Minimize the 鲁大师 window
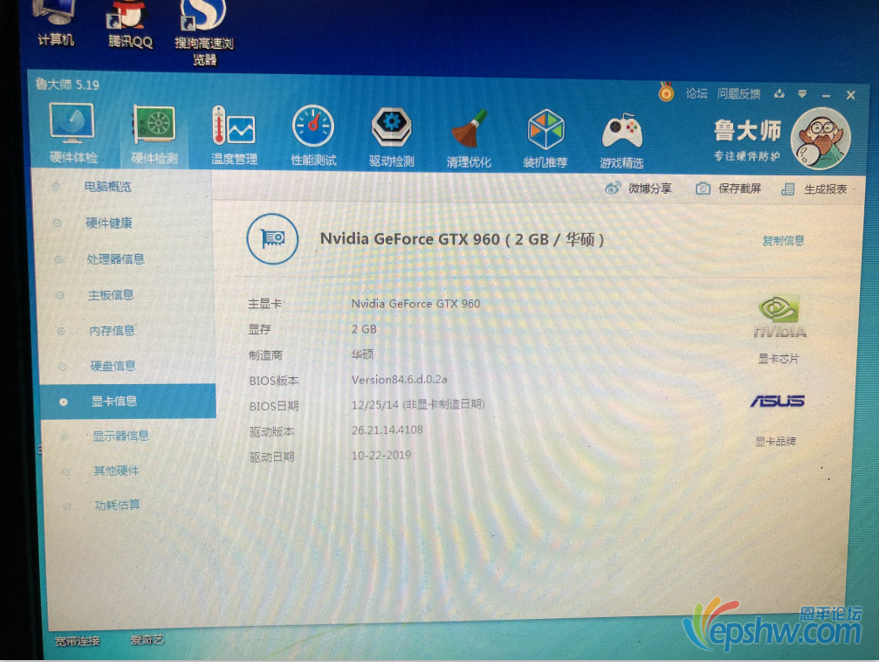Image resolution: width=879 pixels, height=662 pixels. tap(826, 96)
